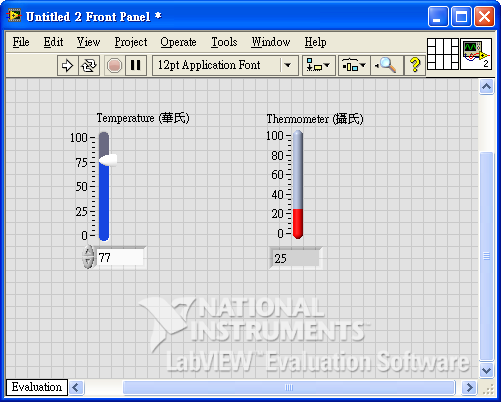Open the Operate menu

coord(178,42)
